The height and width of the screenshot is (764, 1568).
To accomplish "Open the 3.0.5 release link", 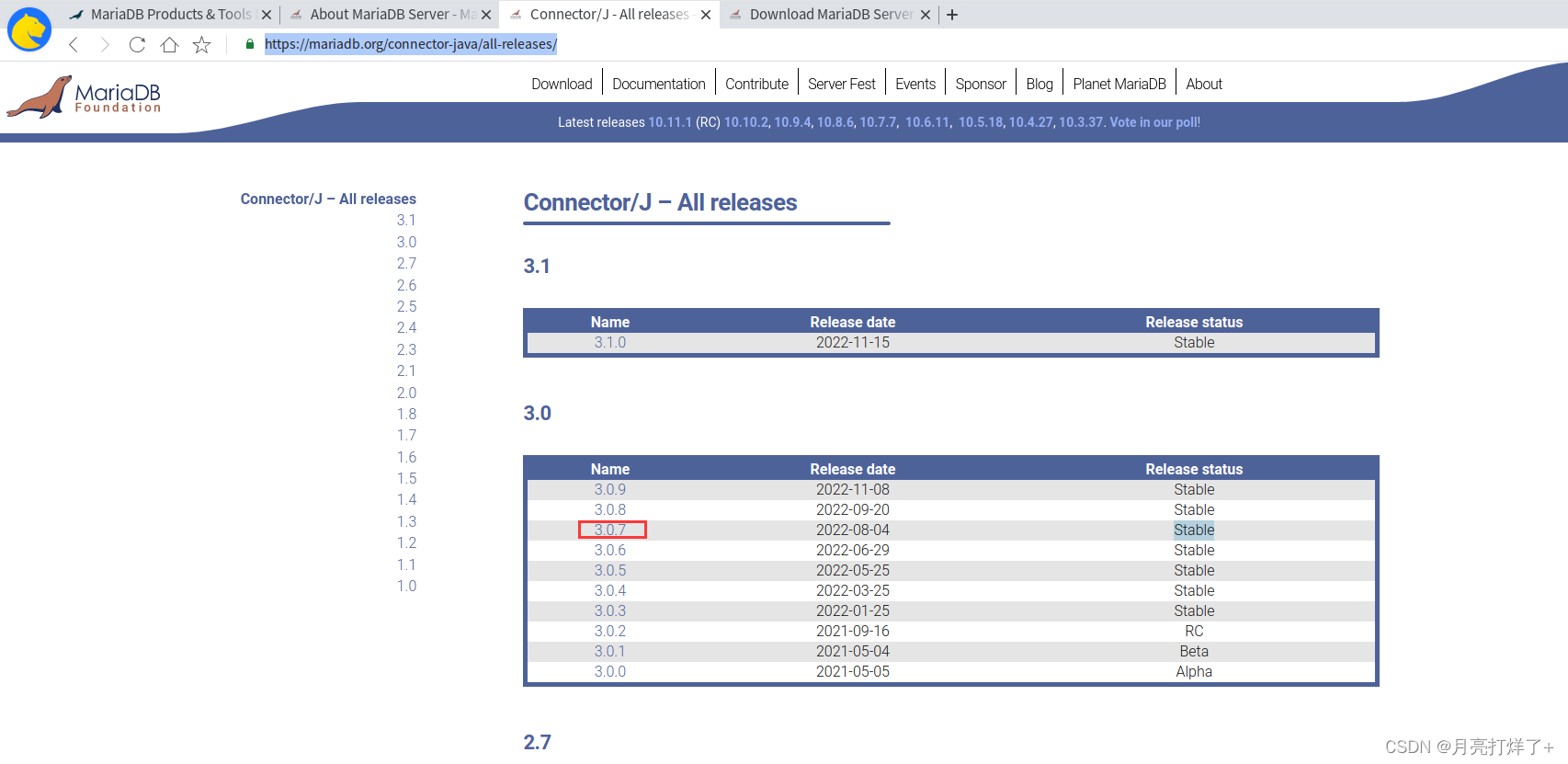I will click(610, 570).
